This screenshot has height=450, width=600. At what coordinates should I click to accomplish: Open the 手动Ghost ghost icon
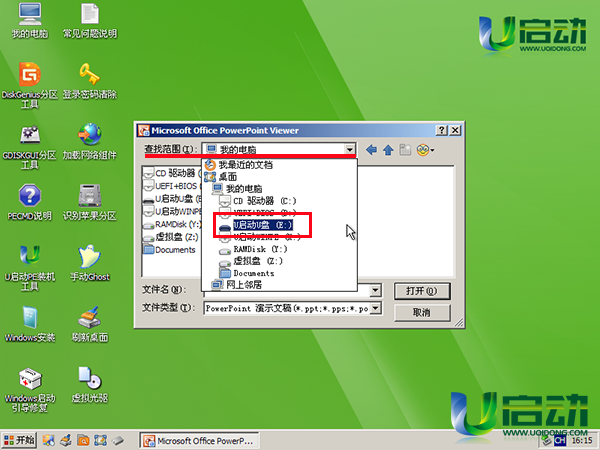(90, 263)
